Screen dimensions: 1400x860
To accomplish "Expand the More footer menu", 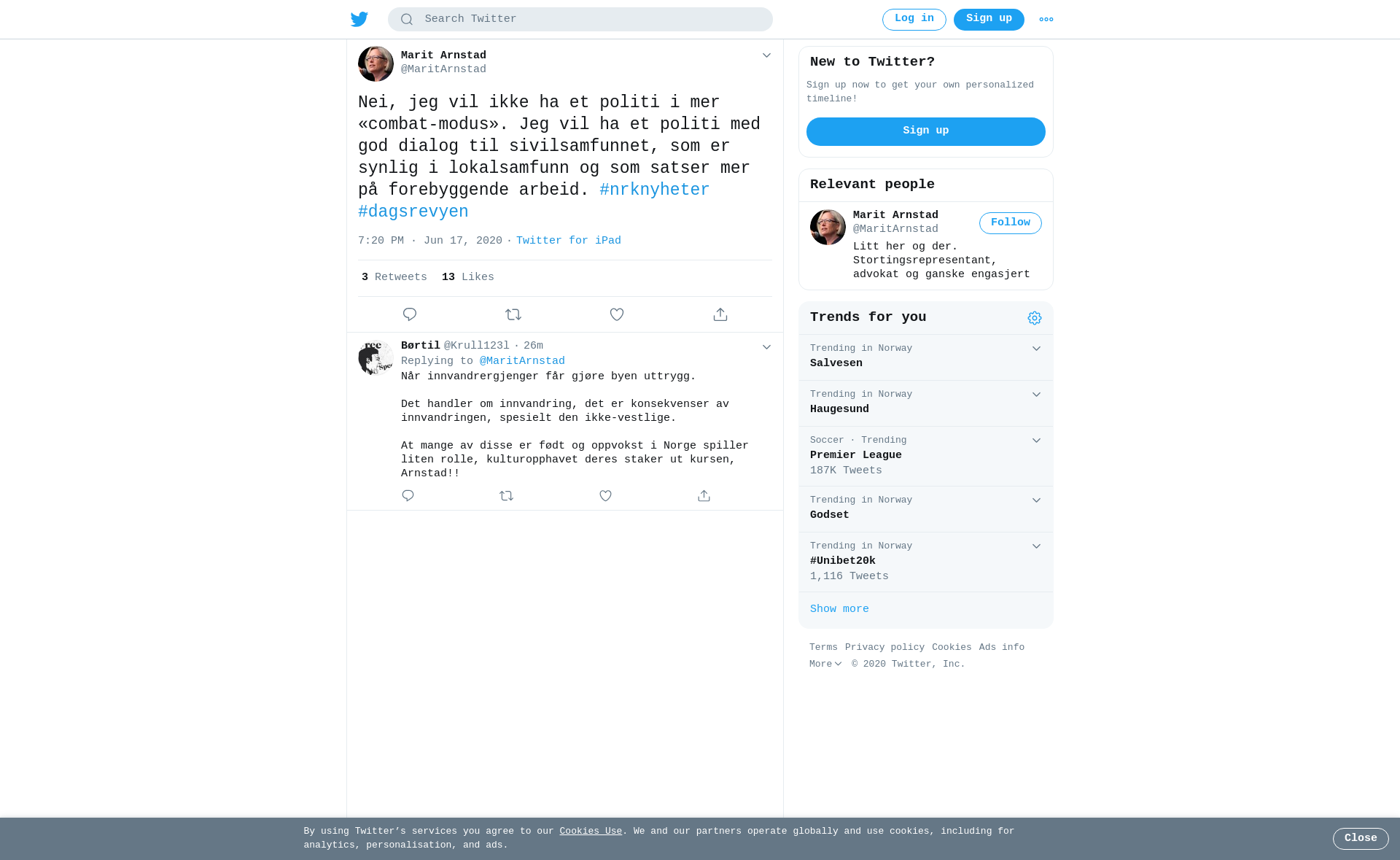I will [x=825, y=665].
